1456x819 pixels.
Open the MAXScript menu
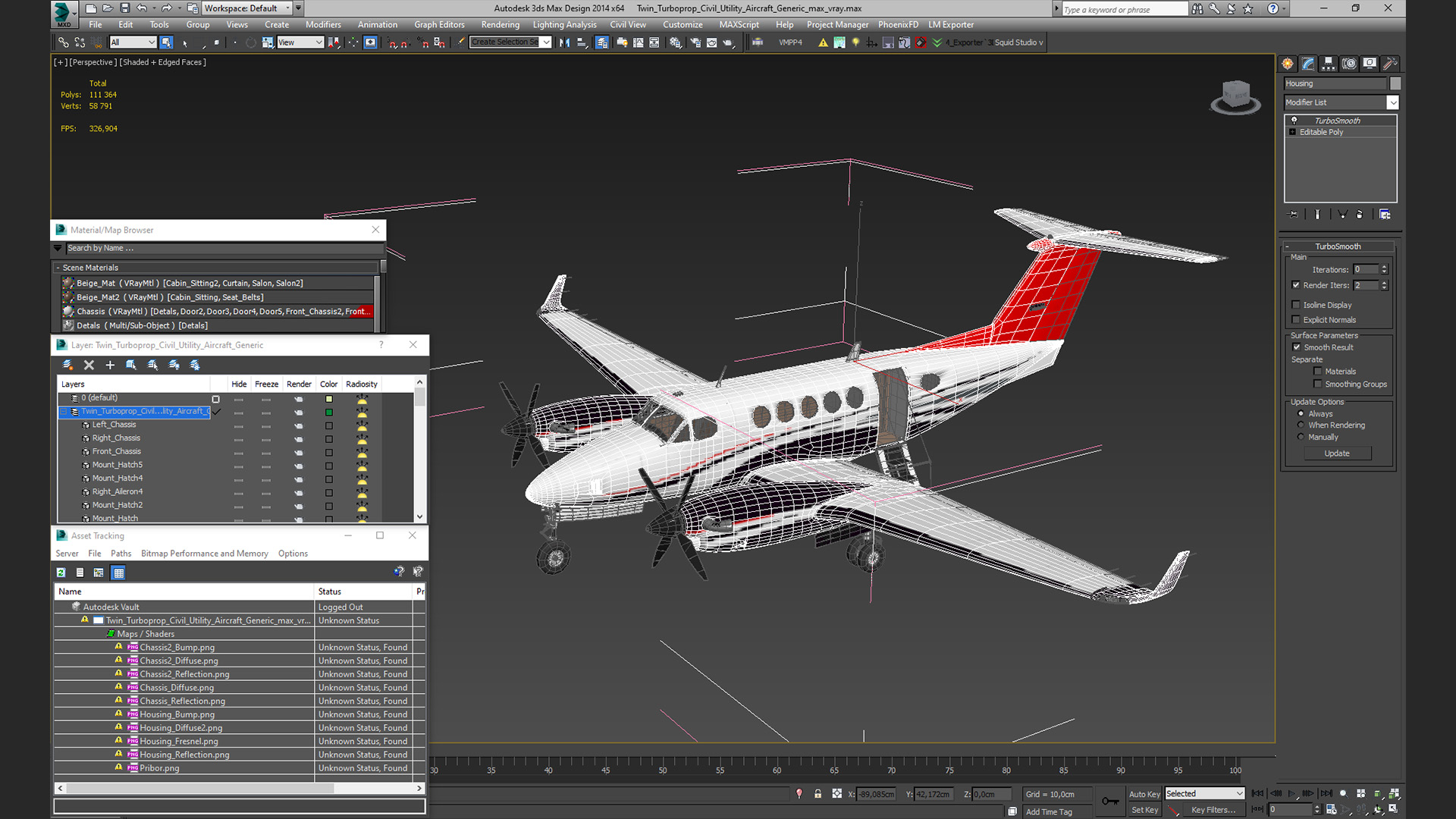(x=739, y=25)
